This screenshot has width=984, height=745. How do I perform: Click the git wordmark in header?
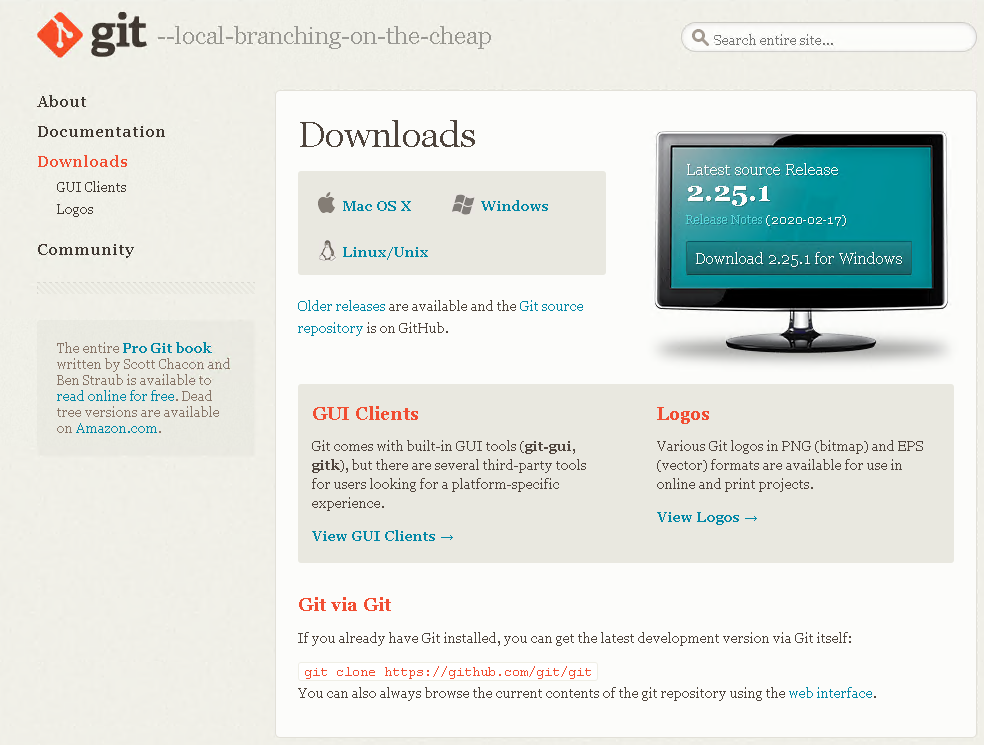pyautogui.click(x=119, y=35)
